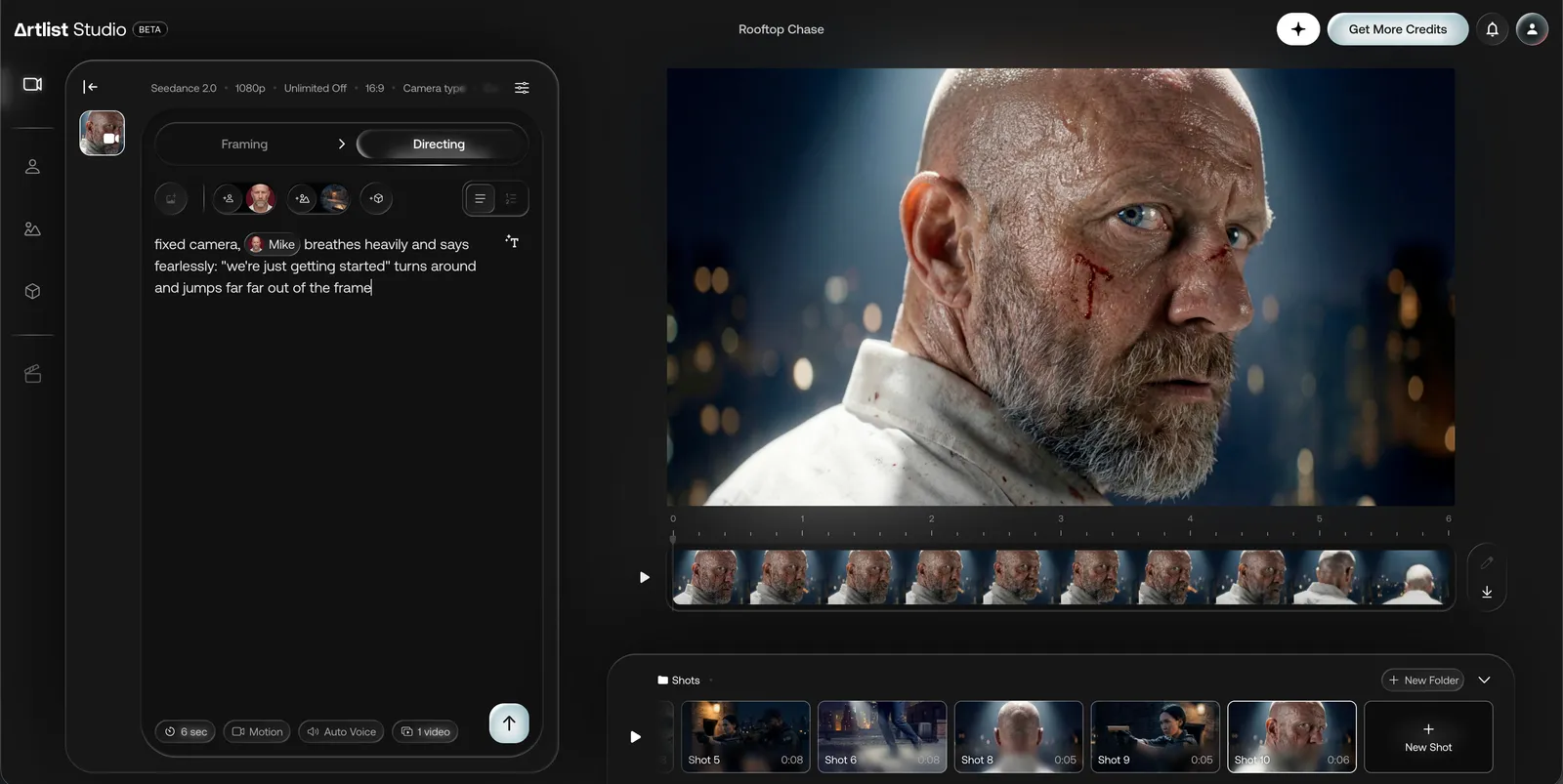This screenshot has height=784, width=1563.
Task: Open the Auto Voice selector
Action: [341, 731]
